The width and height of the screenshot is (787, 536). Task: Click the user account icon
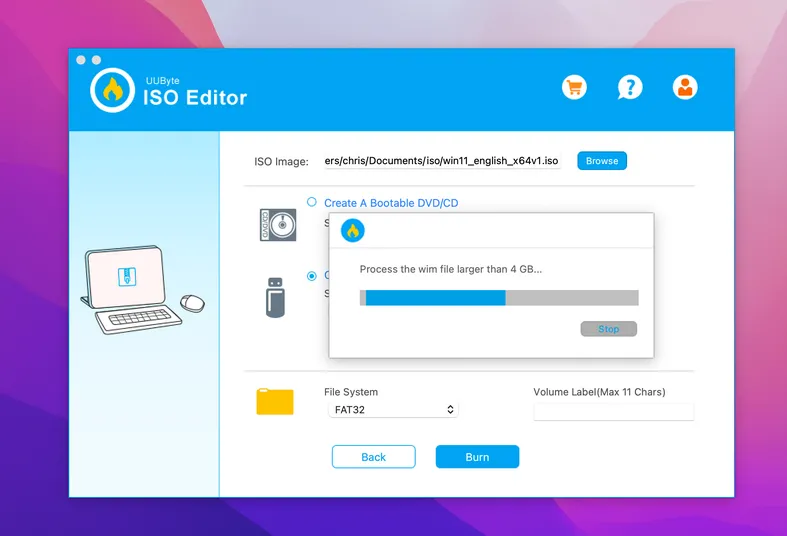[x=685, y=87]
